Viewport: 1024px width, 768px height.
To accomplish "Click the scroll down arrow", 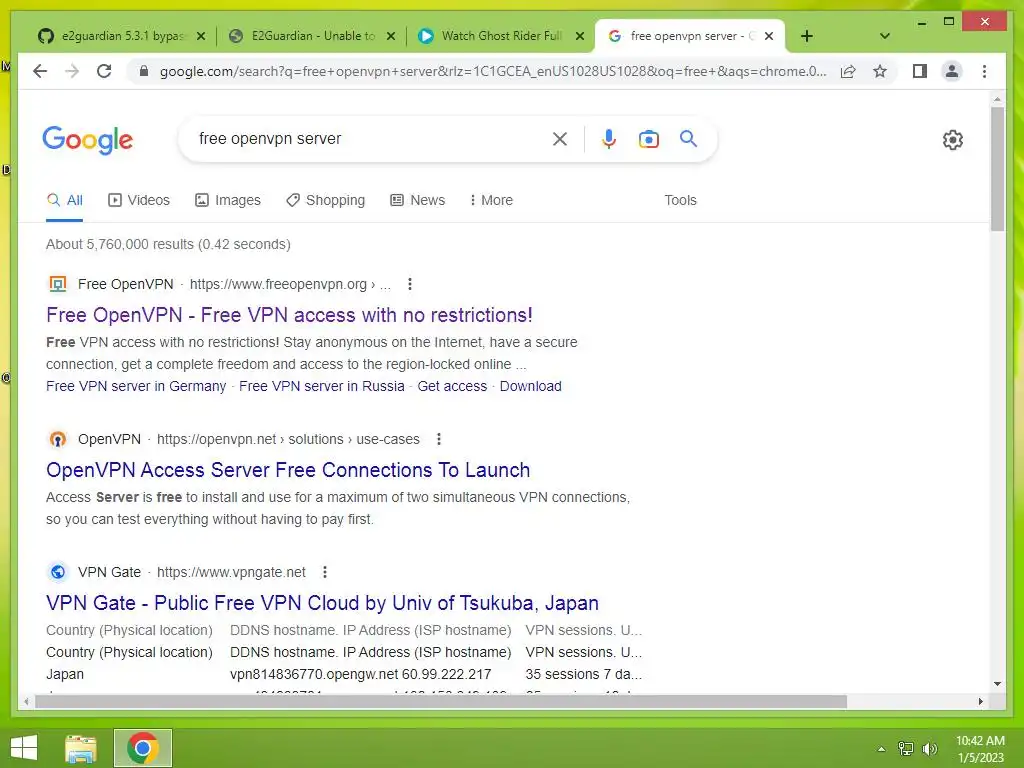I will point(997,684).
